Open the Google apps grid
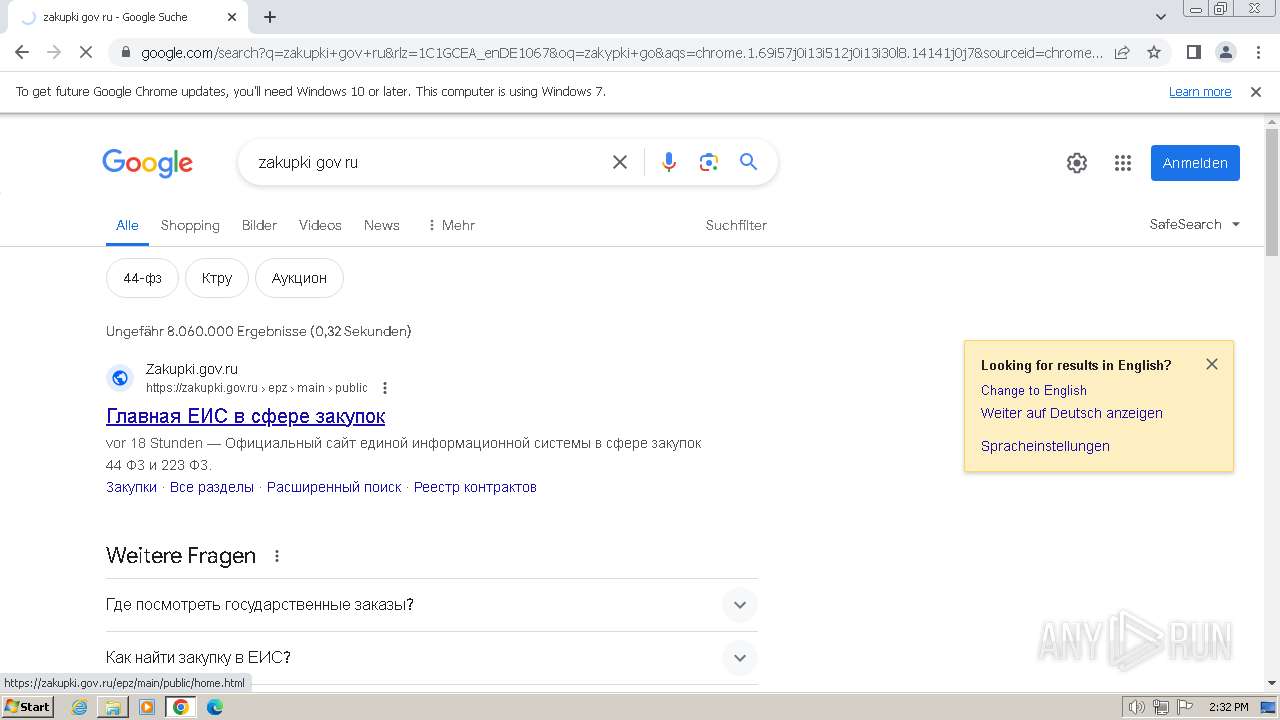Image resolution: width=1280 pixels, height=720 pixels. pos(1123,163)
